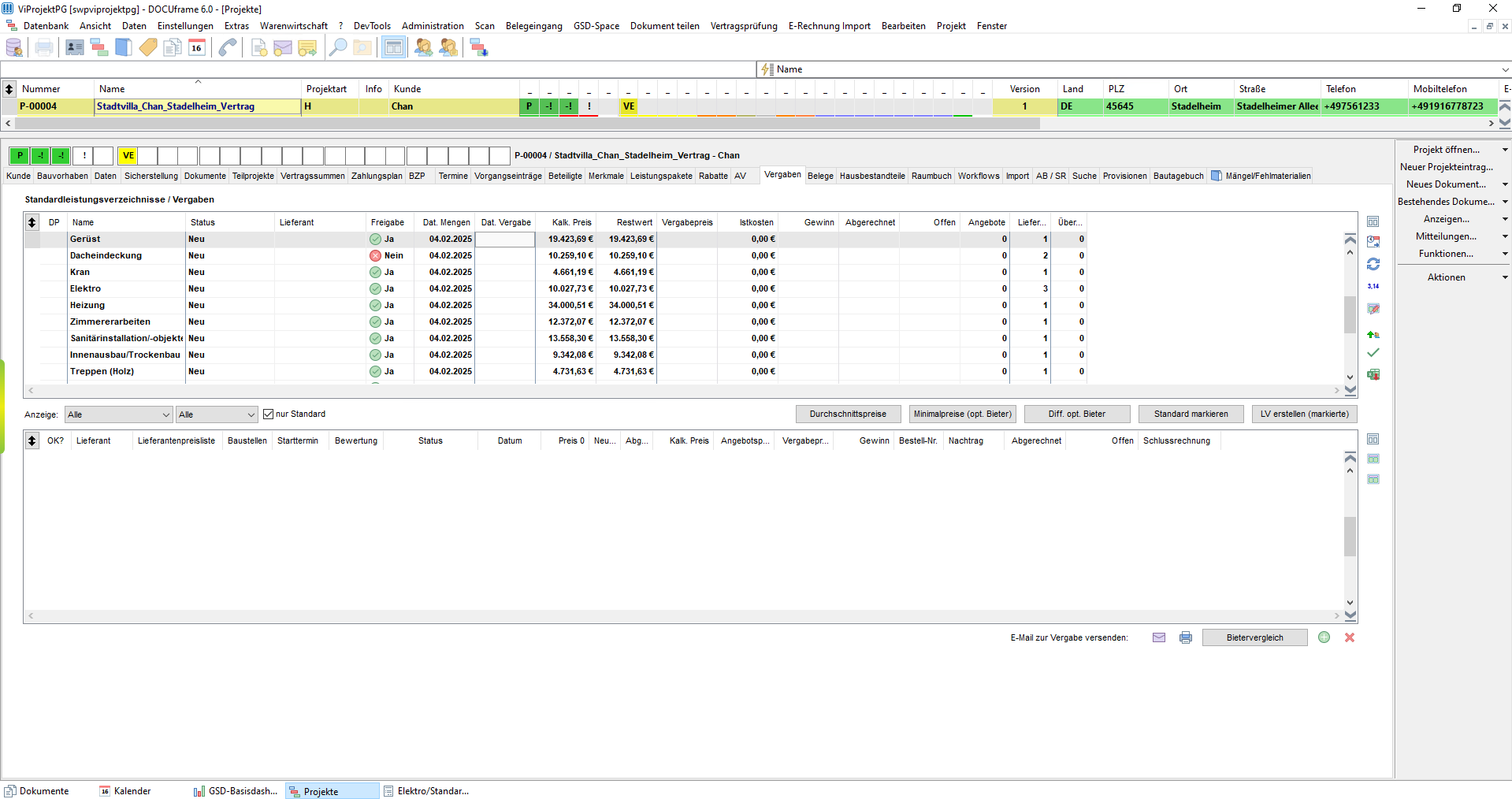The width and height of the screenshot is (1512, 799).
Task: Click the green add circle icon
Action: (x=1324, y=637)
